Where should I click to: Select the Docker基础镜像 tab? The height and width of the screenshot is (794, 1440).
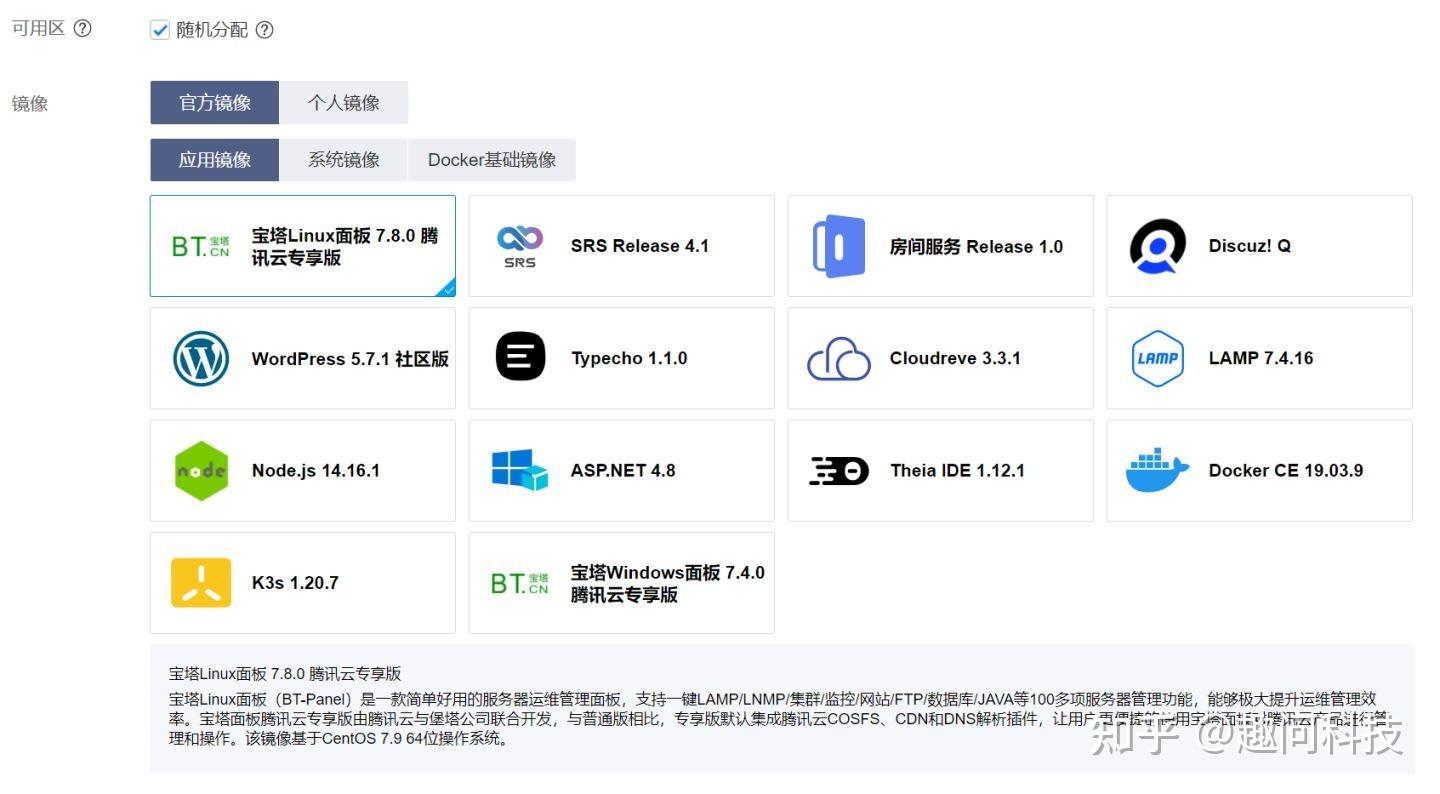pyautogui.click(x=492, y=159)
